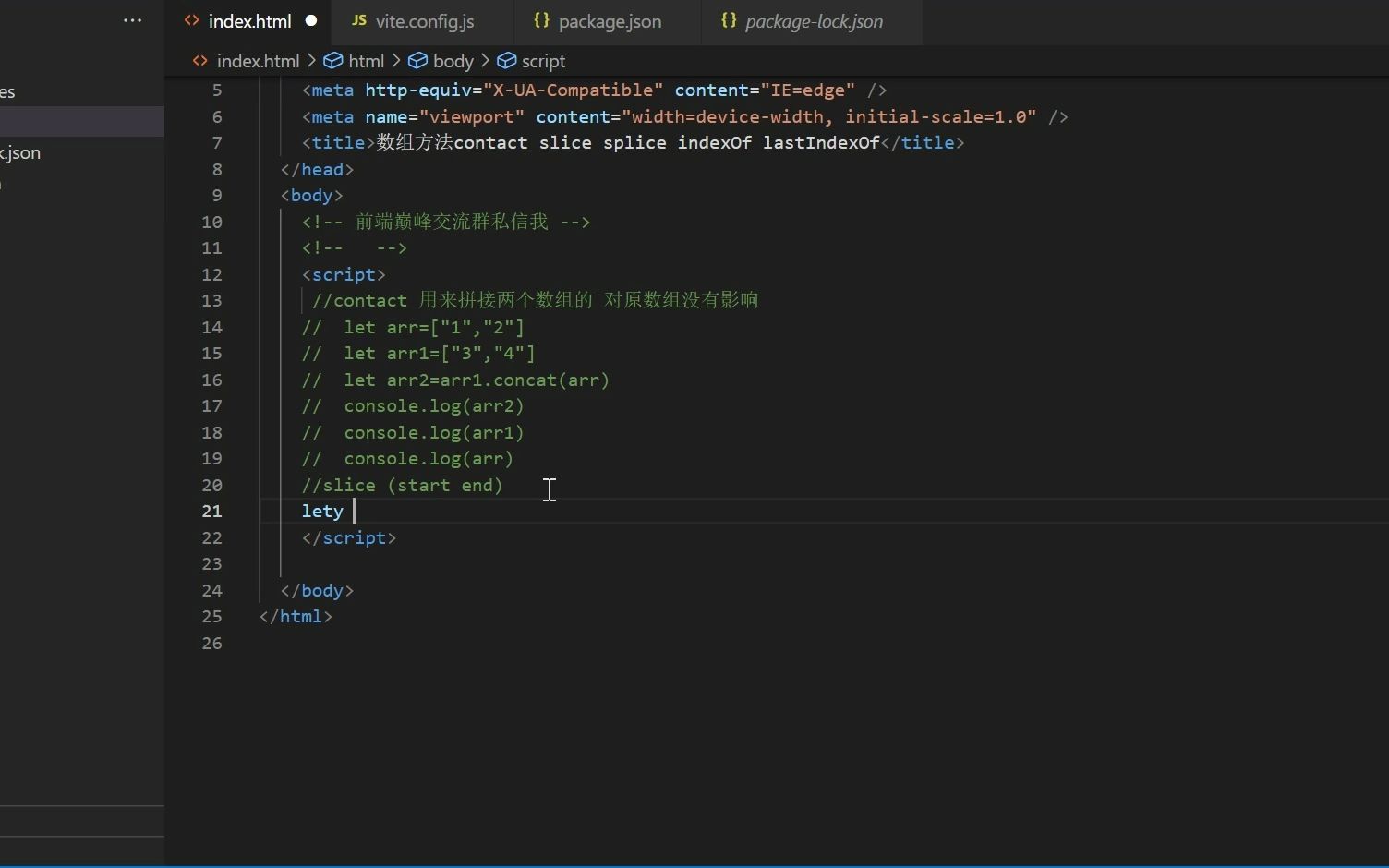The width and height of the screenshot is (1389, 868).
Task: Click the cube icon before breadcrumb html
Action: tap(332, 61)
